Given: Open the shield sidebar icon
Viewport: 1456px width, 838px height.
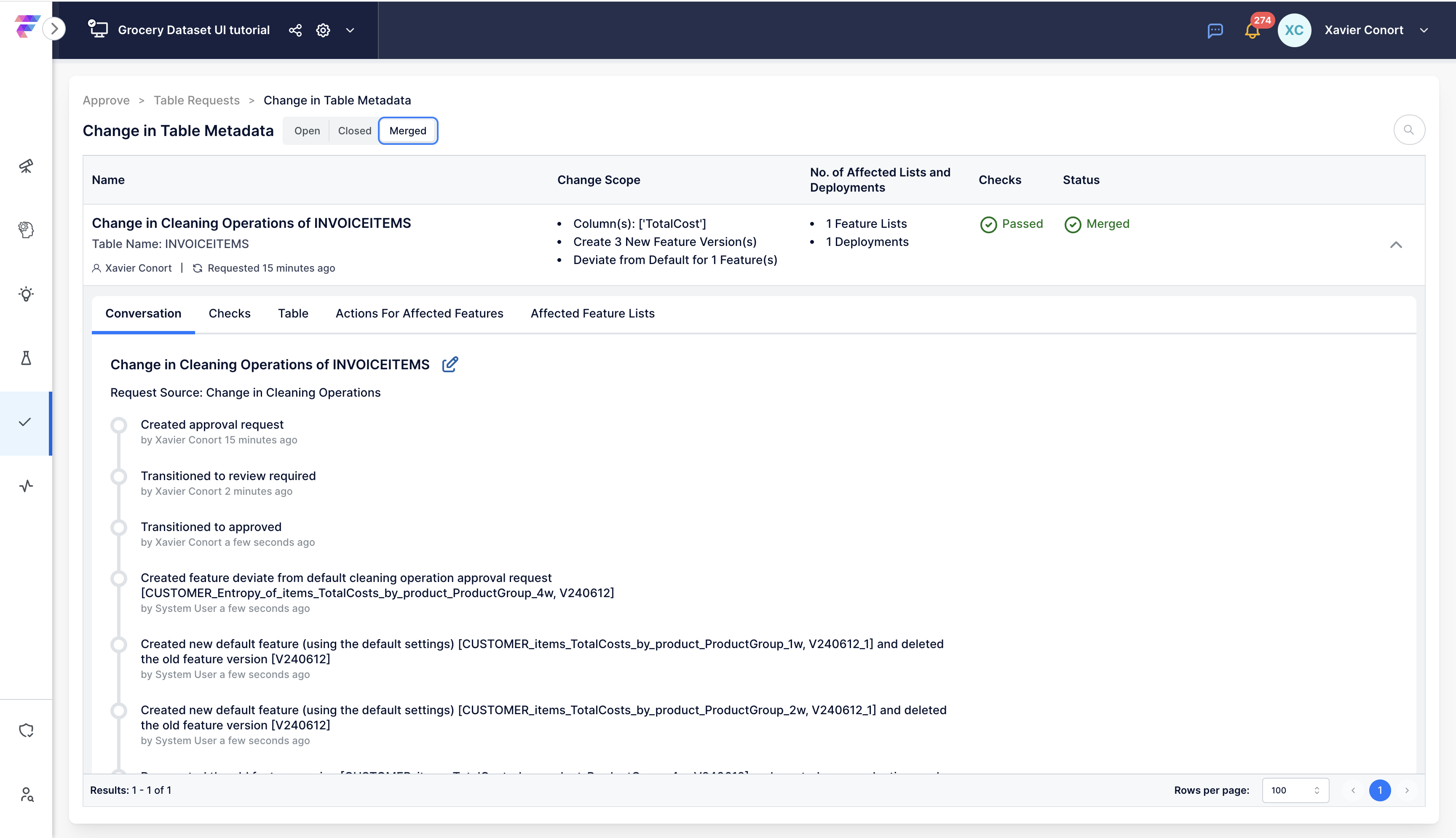Looking at the screenshot, I should 26,730.
